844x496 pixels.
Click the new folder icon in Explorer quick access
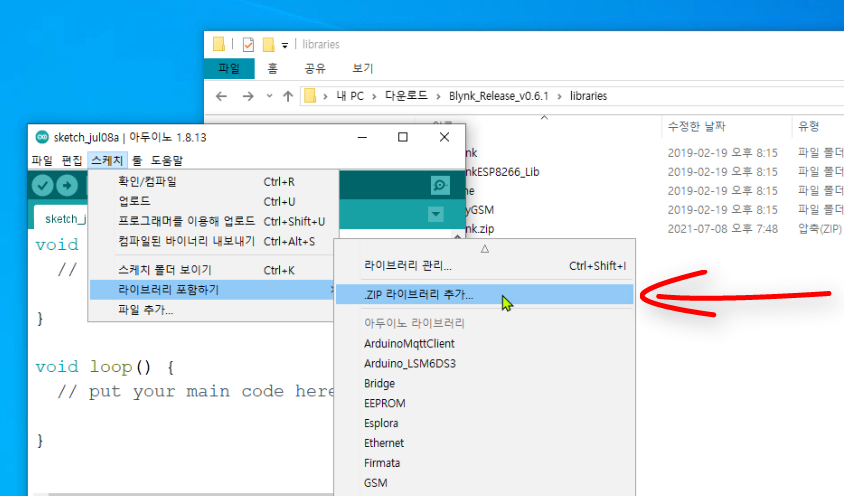pyautogui.click(x=268, y=44)
